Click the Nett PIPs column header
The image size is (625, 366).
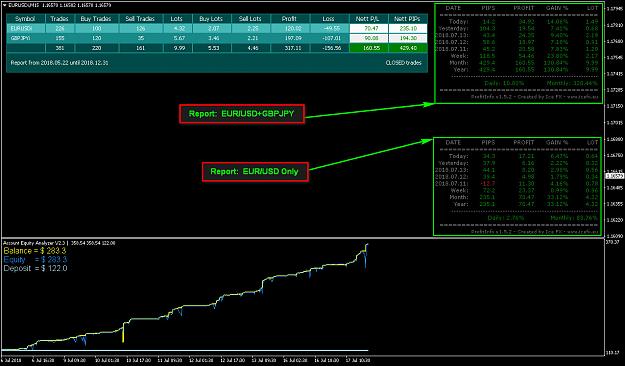407,19
